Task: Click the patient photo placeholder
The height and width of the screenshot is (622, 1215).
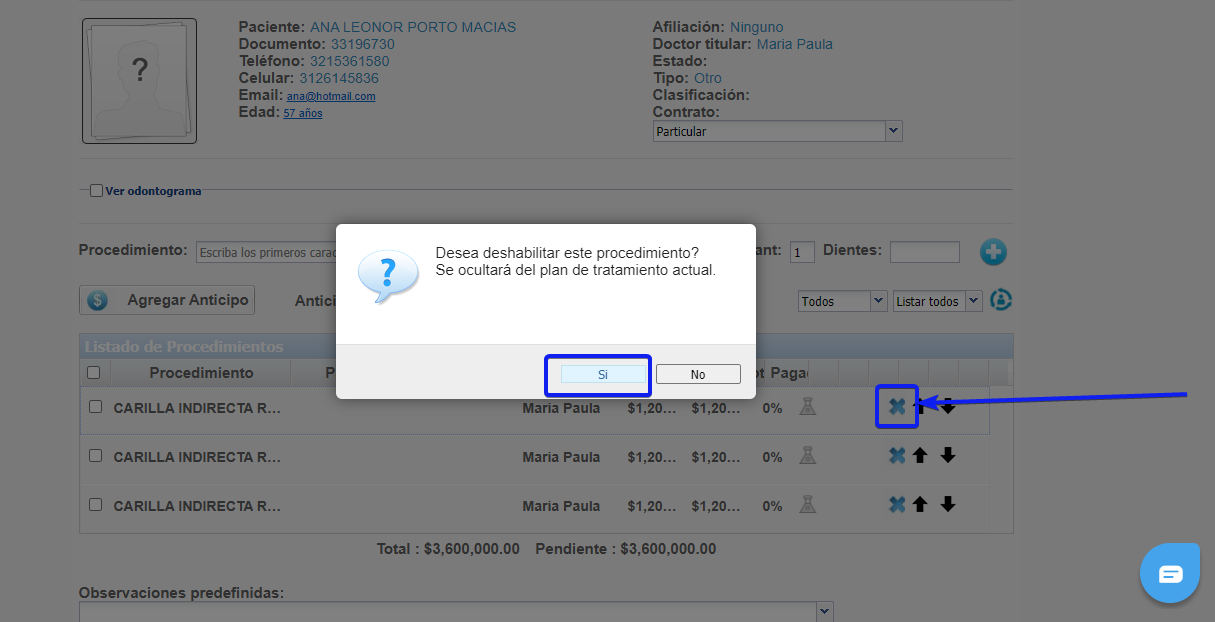Action: click(x=139, y=80)
